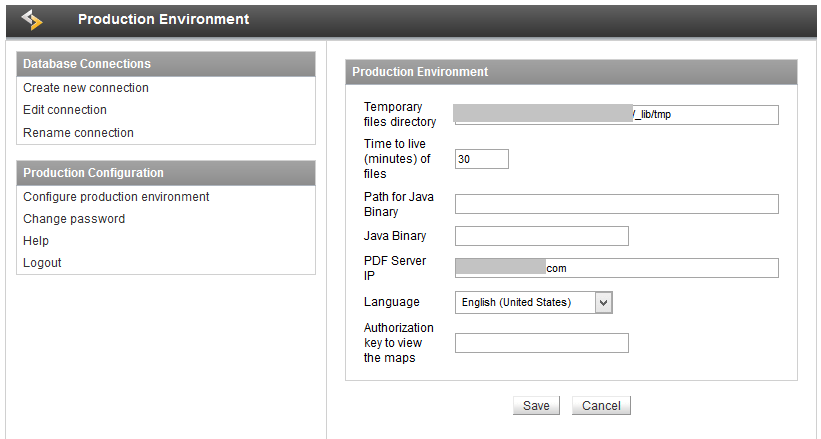This screenshot has height=439, width=821.
Task: Click the Authorization key input field
Action: point(541,343)
